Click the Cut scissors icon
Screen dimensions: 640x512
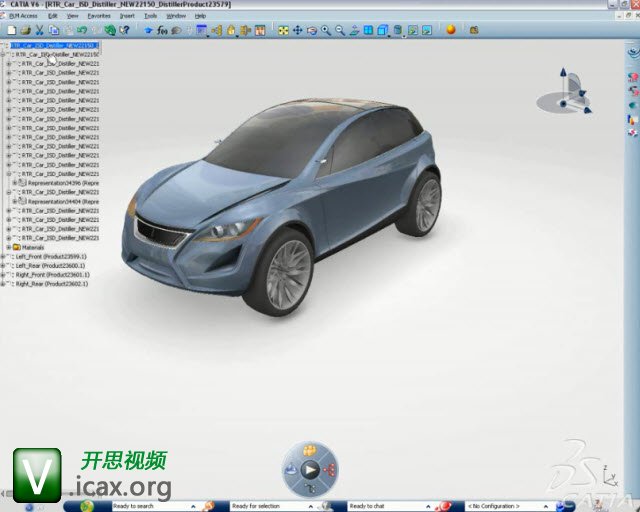[x=39, y=30]
